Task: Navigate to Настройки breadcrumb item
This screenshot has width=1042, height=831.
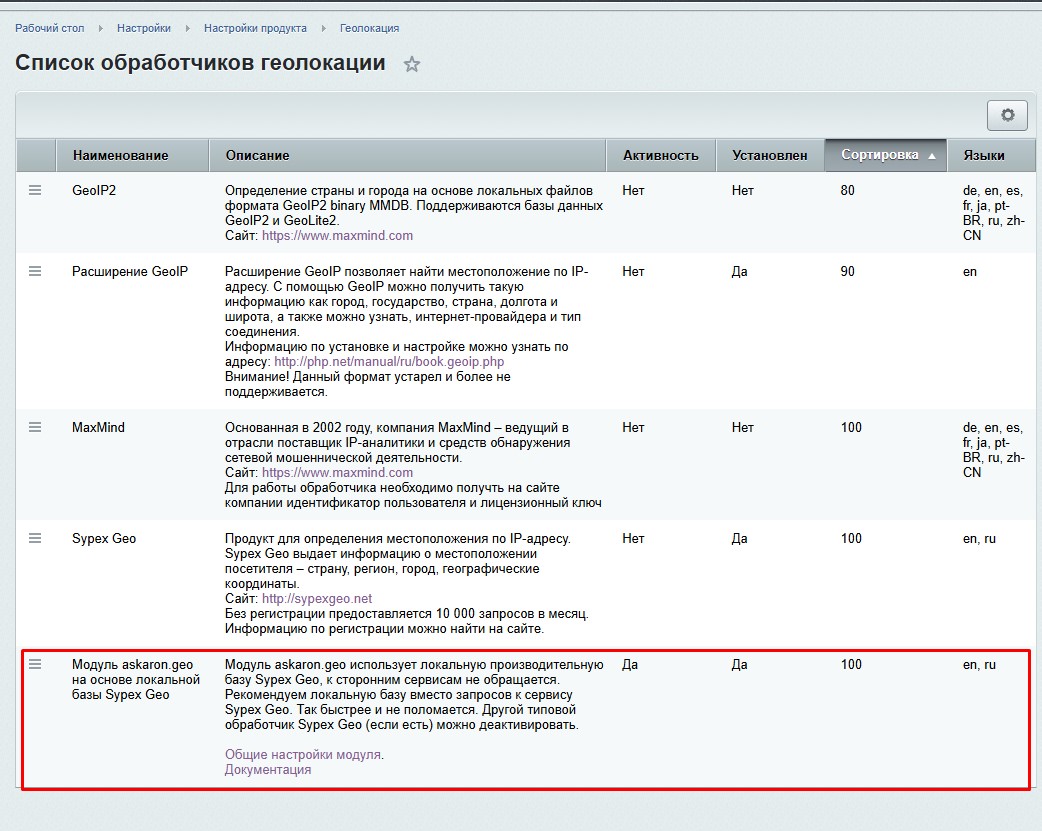Action: click(144, 28)
